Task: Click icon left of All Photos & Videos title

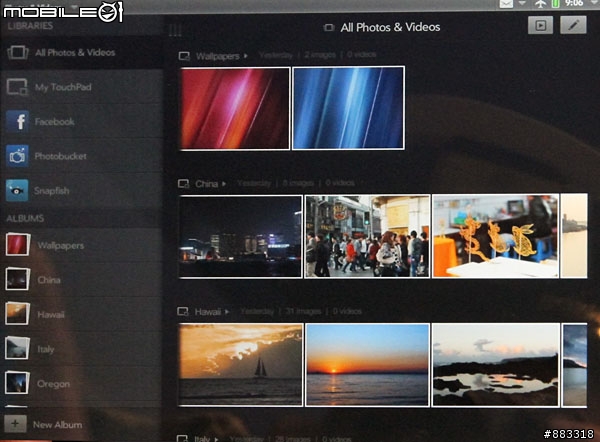Action: coord(329,28)
